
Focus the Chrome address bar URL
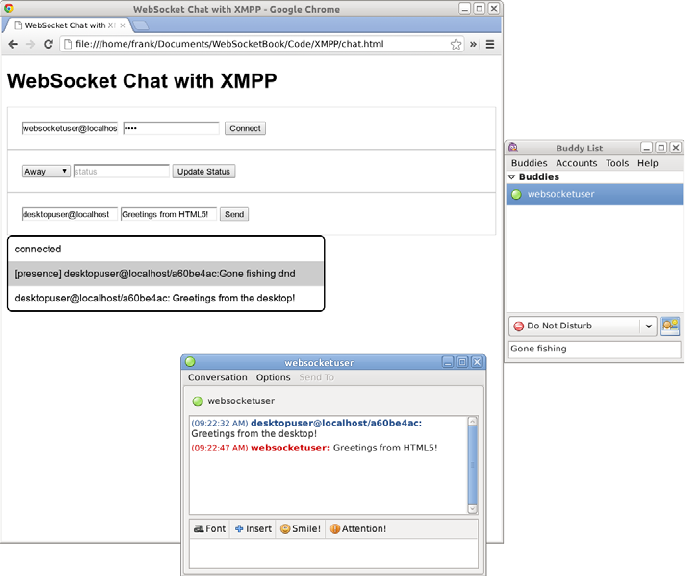(229, 44)
